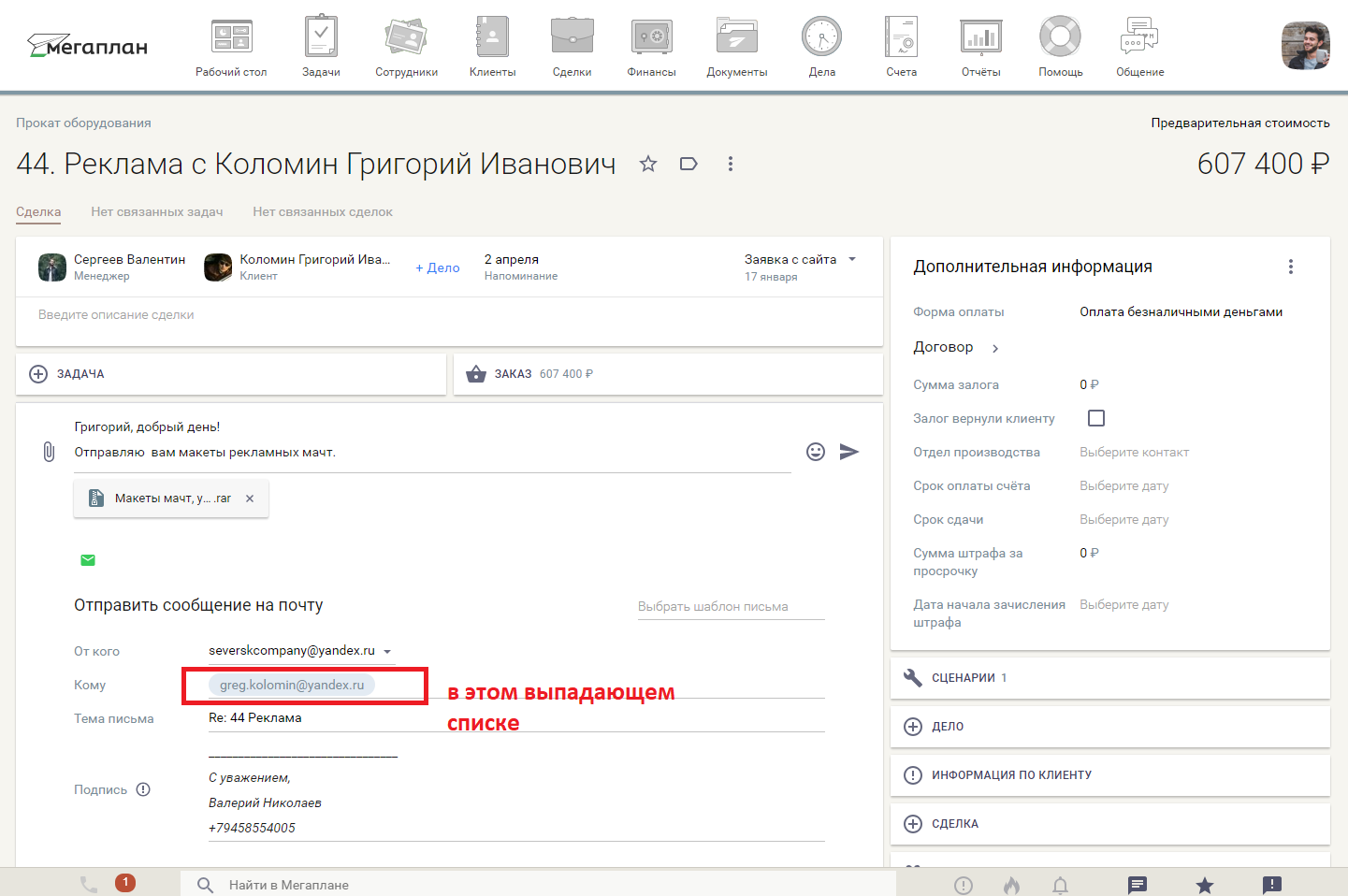
Task: Click the tag label icon by title
Action: (688, 165)
